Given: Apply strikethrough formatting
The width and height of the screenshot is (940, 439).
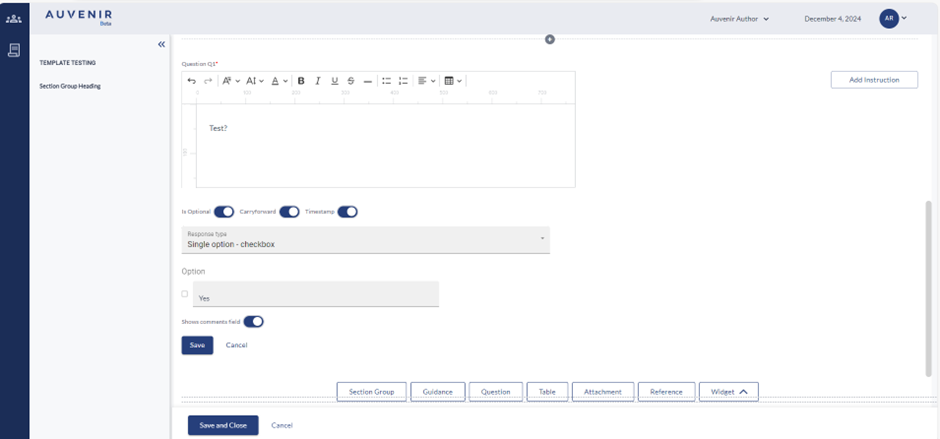Looking at the screenshot, I should pyautogui.click(x=351, y=81).
